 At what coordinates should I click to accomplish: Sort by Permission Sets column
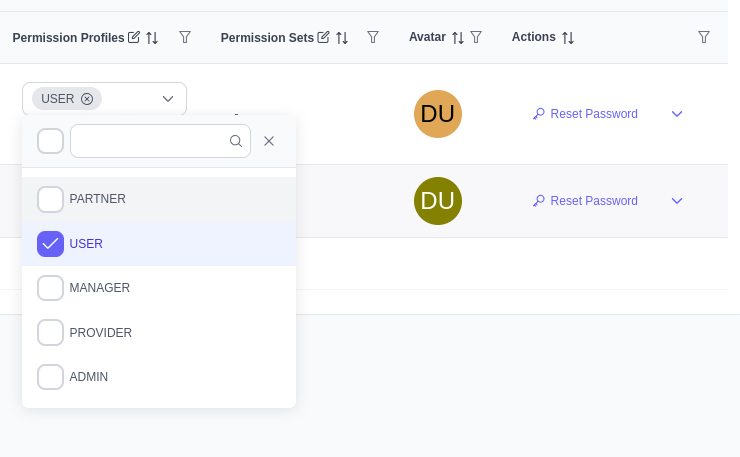coord(342,37)
